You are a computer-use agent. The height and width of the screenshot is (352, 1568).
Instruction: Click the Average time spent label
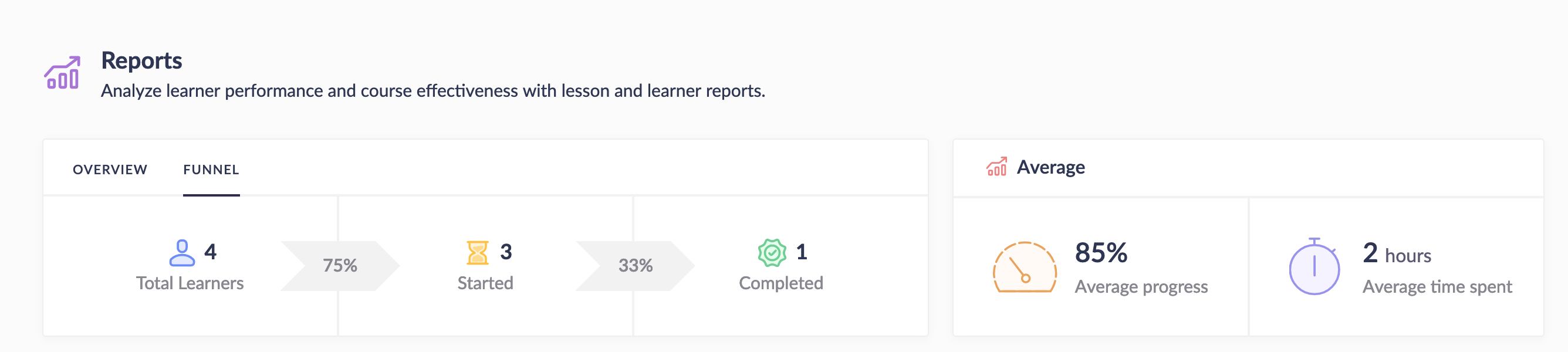tap(1437, 287)
